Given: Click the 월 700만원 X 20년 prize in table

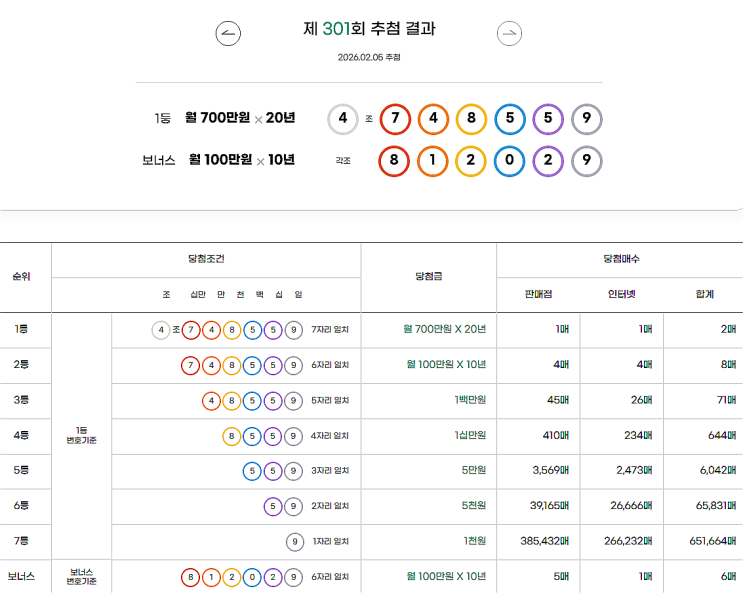Looking at the screenshot, I should tap(444, 329).
